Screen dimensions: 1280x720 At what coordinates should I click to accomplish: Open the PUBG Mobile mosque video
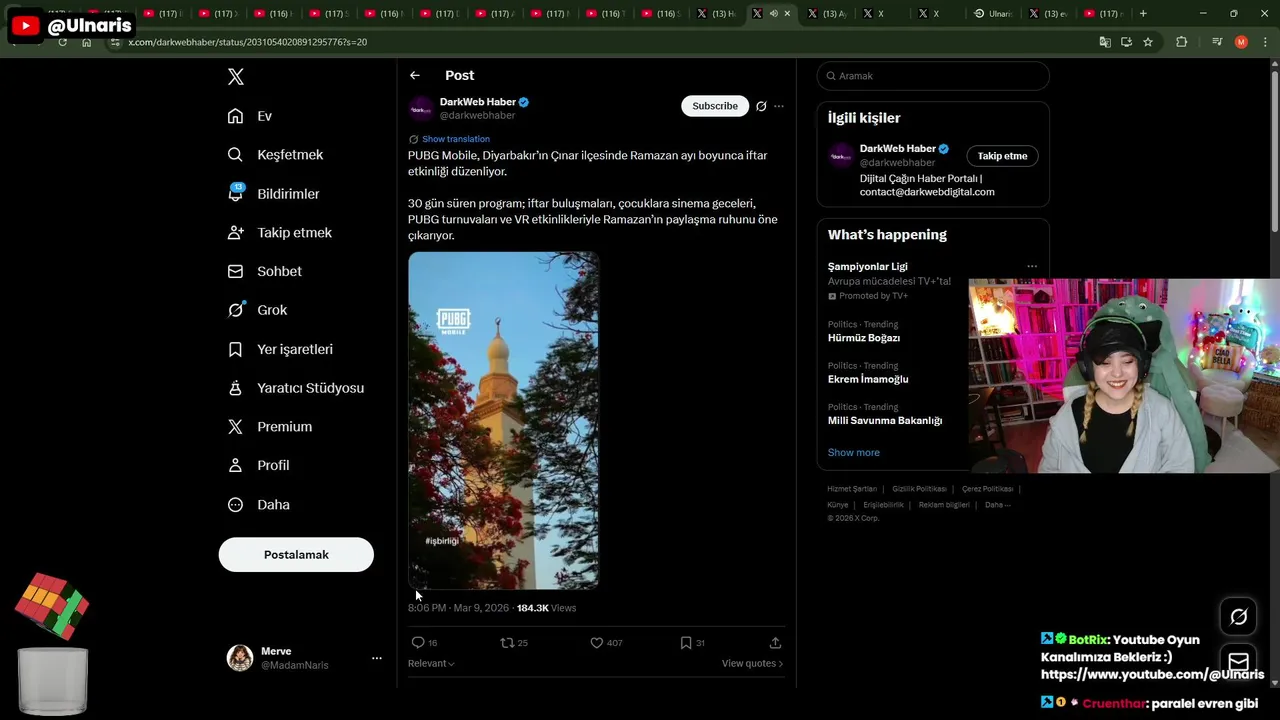click(504, 420)
